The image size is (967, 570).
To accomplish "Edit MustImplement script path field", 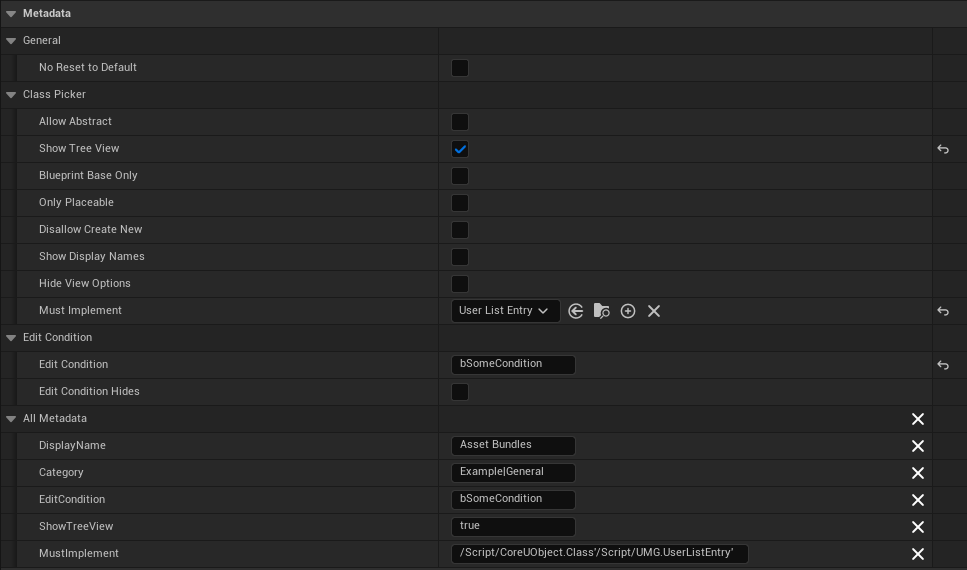I will 599,553.
